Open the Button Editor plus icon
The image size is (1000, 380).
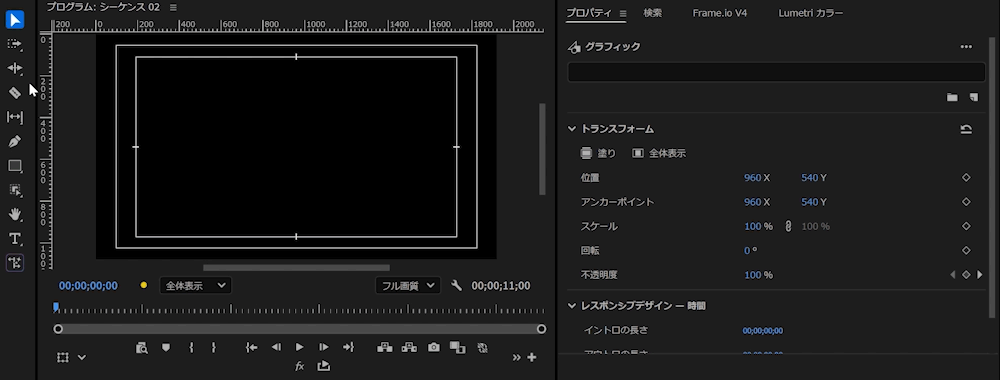tap(532, 357)
